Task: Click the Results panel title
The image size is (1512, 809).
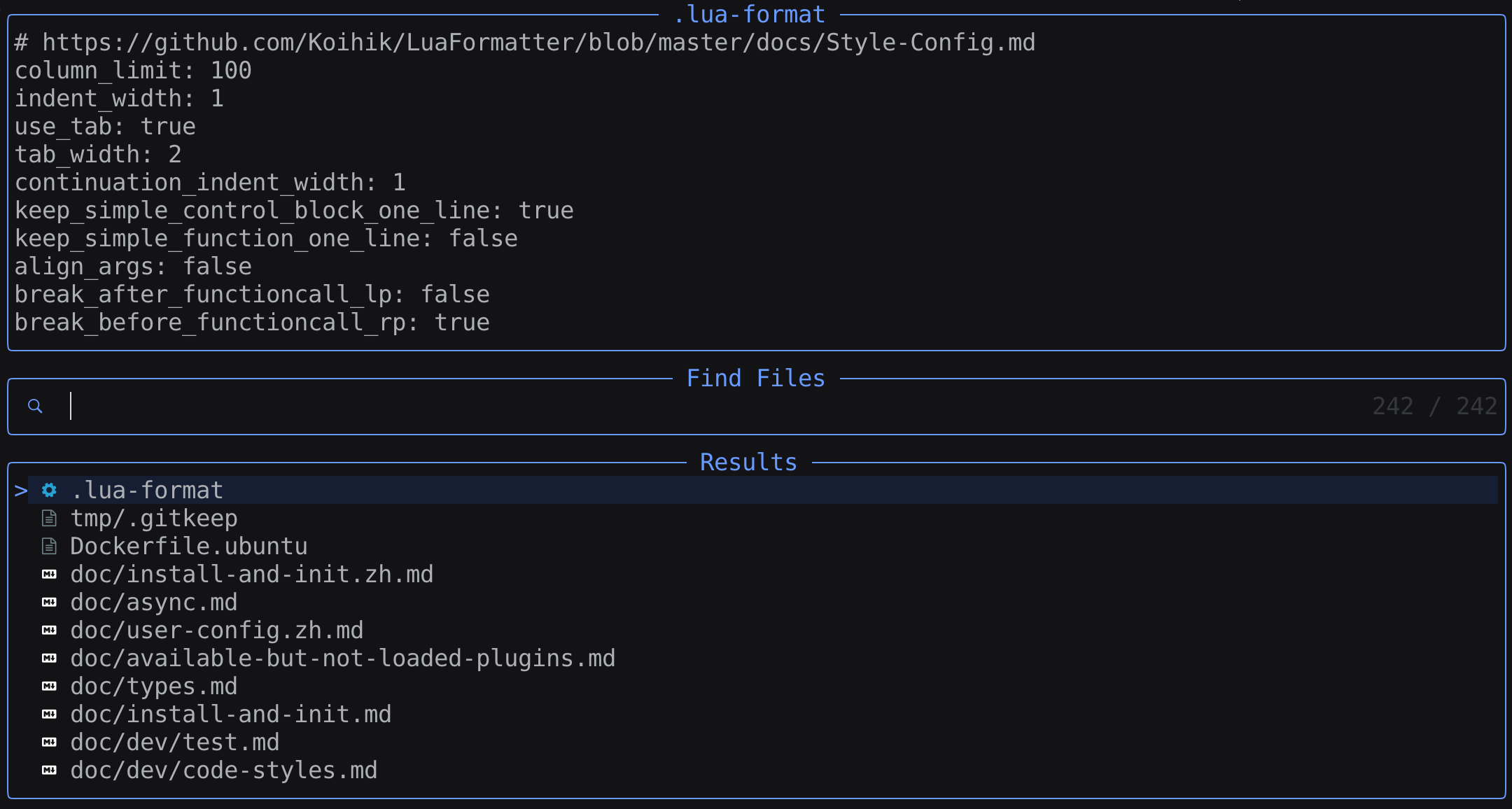Action: (748, 463)
